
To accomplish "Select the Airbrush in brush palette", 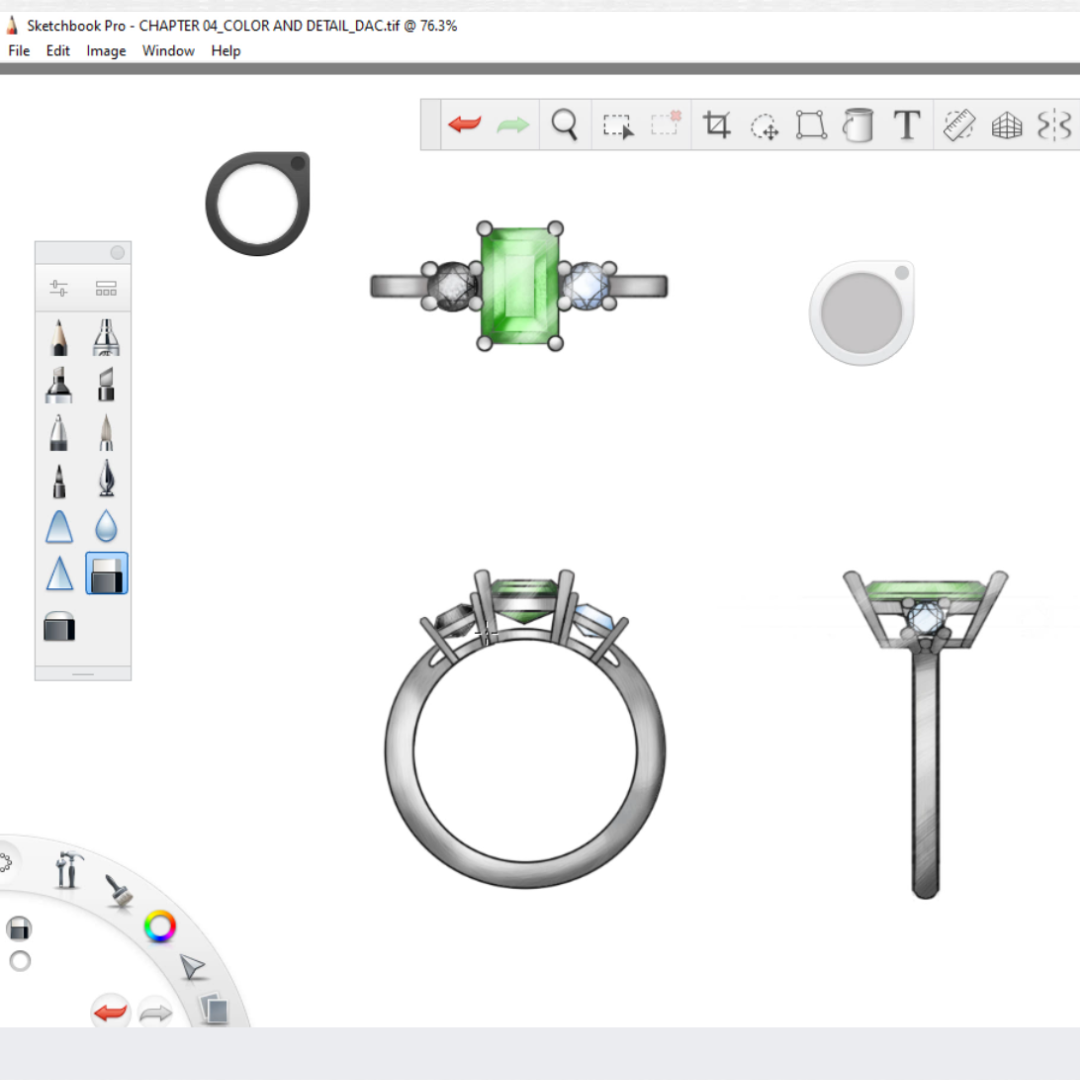I will [x=106, y=337].
